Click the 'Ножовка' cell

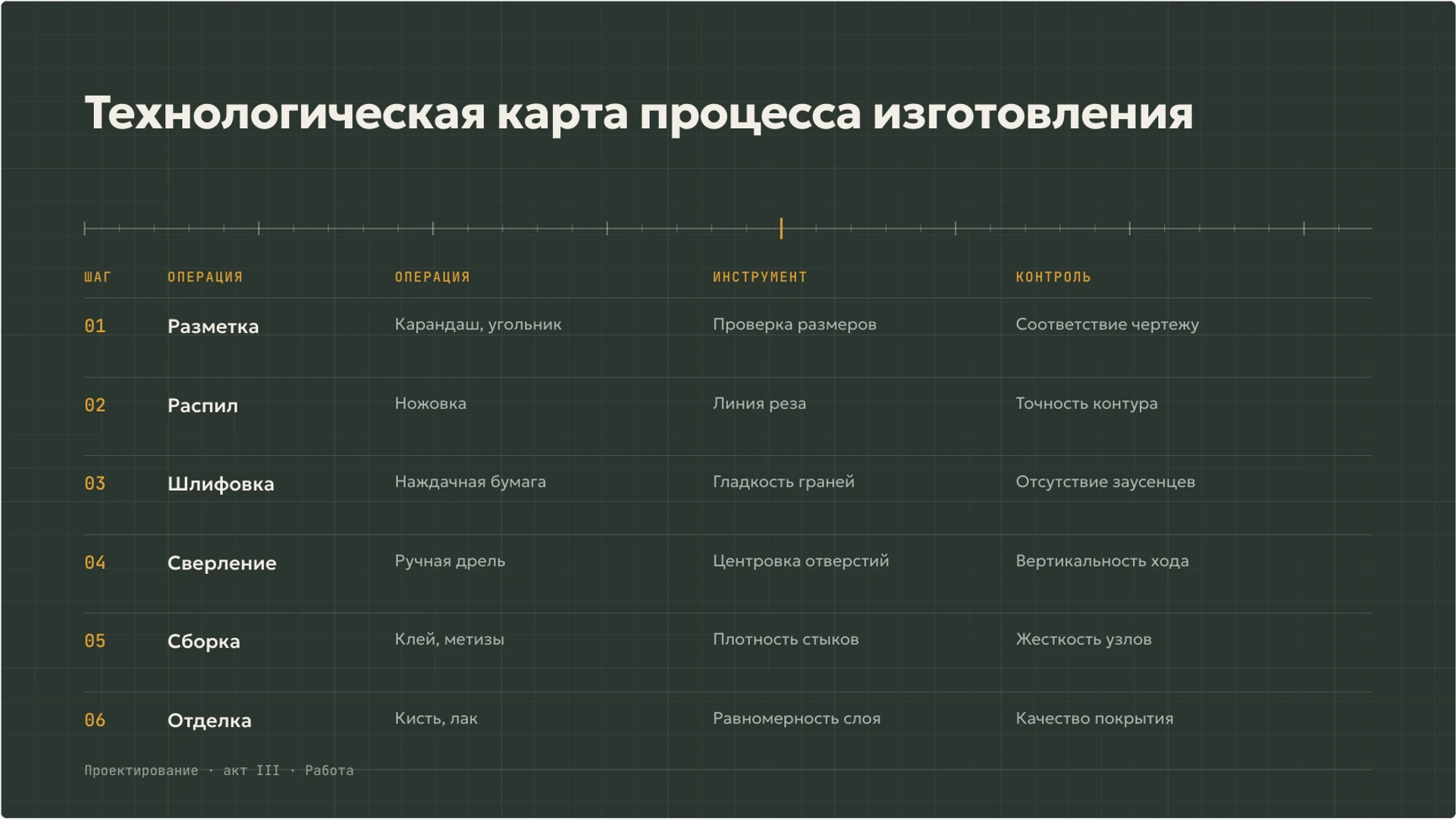pyautogui.click(x=431, y=403)
